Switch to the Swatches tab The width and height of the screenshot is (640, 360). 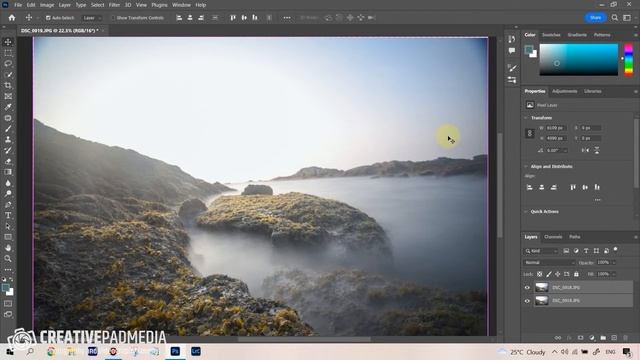point(551,35)
